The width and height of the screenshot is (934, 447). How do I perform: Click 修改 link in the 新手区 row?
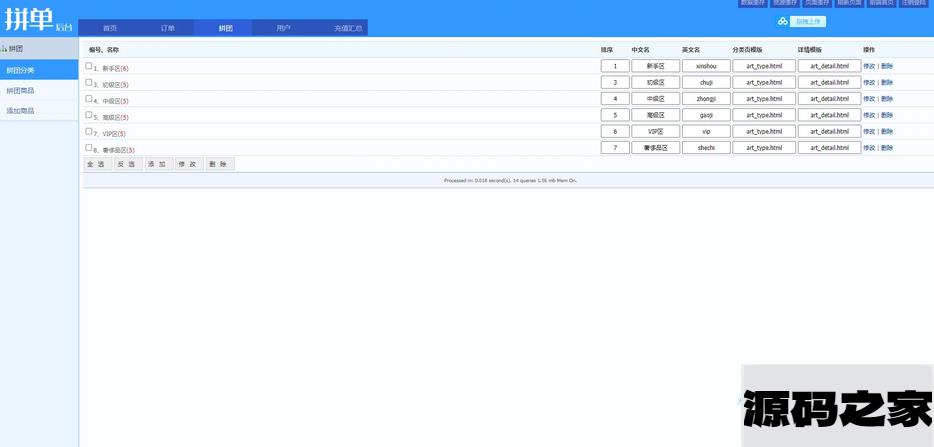click(868, 66)
